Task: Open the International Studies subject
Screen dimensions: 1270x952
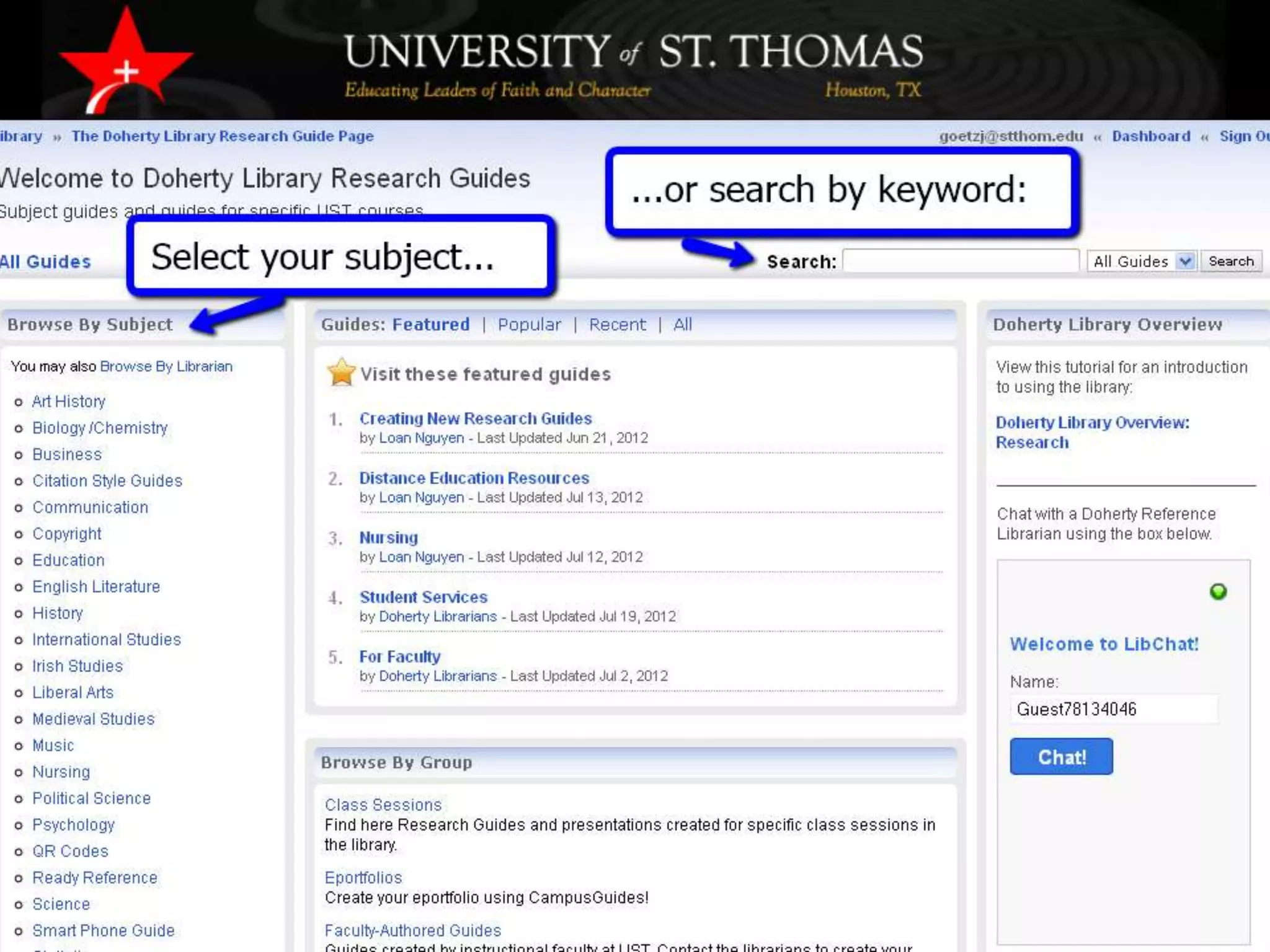Action: tap(107, 640)
